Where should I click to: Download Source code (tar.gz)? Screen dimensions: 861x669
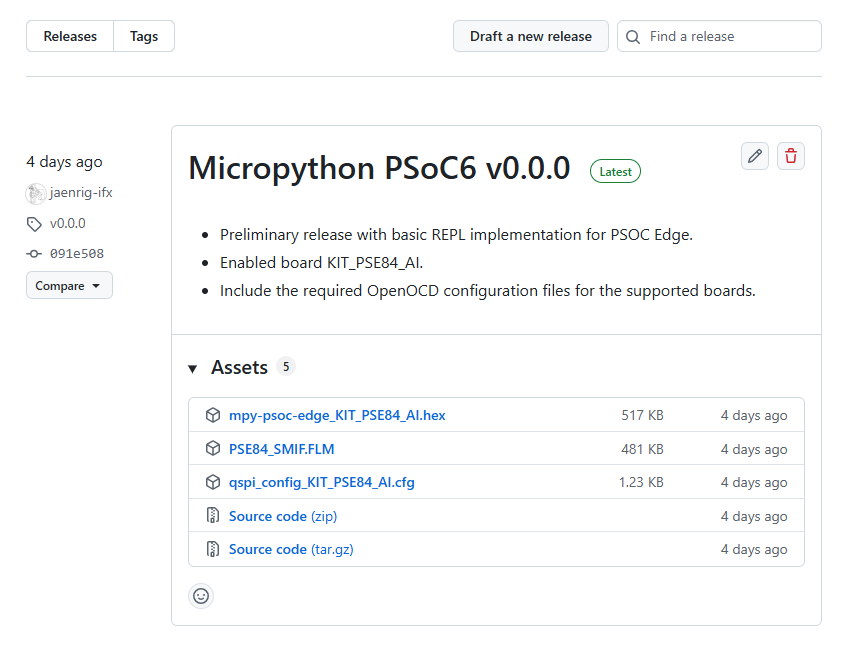pyautogui.click(x=291, y=549)
